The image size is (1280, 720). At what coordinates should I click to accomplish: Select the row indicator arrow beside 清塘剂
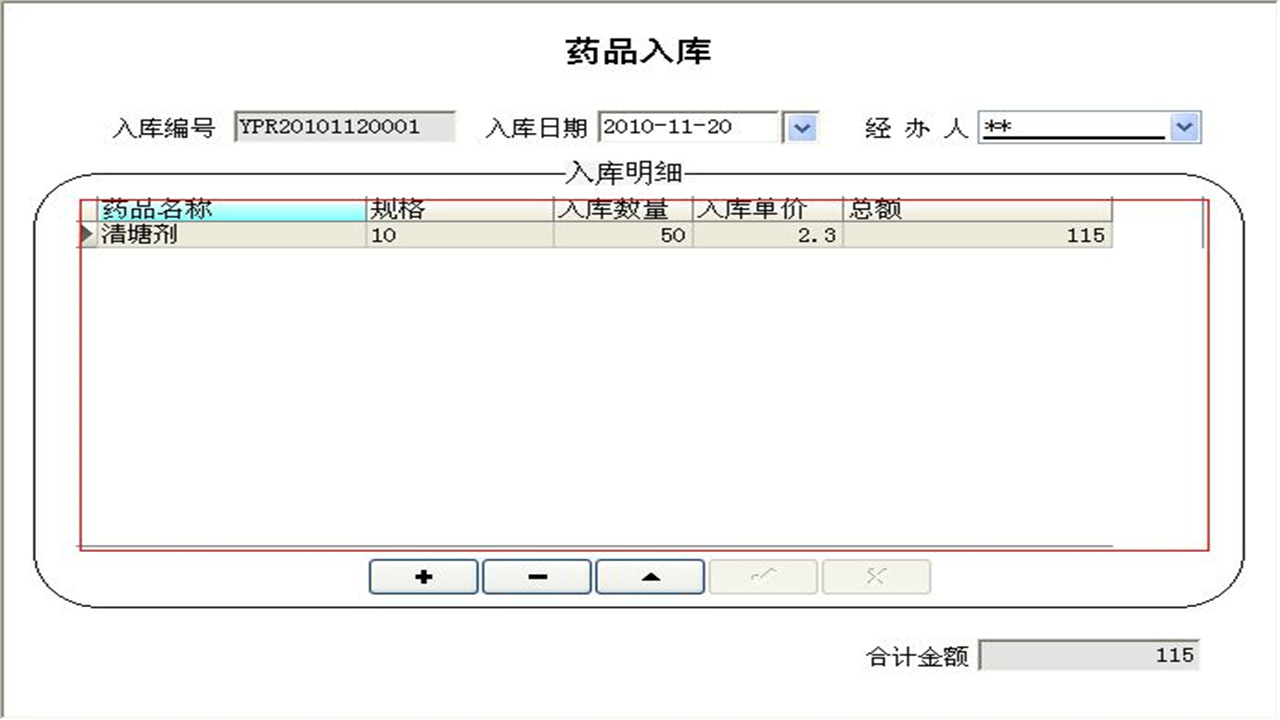[x=88, y=235]
